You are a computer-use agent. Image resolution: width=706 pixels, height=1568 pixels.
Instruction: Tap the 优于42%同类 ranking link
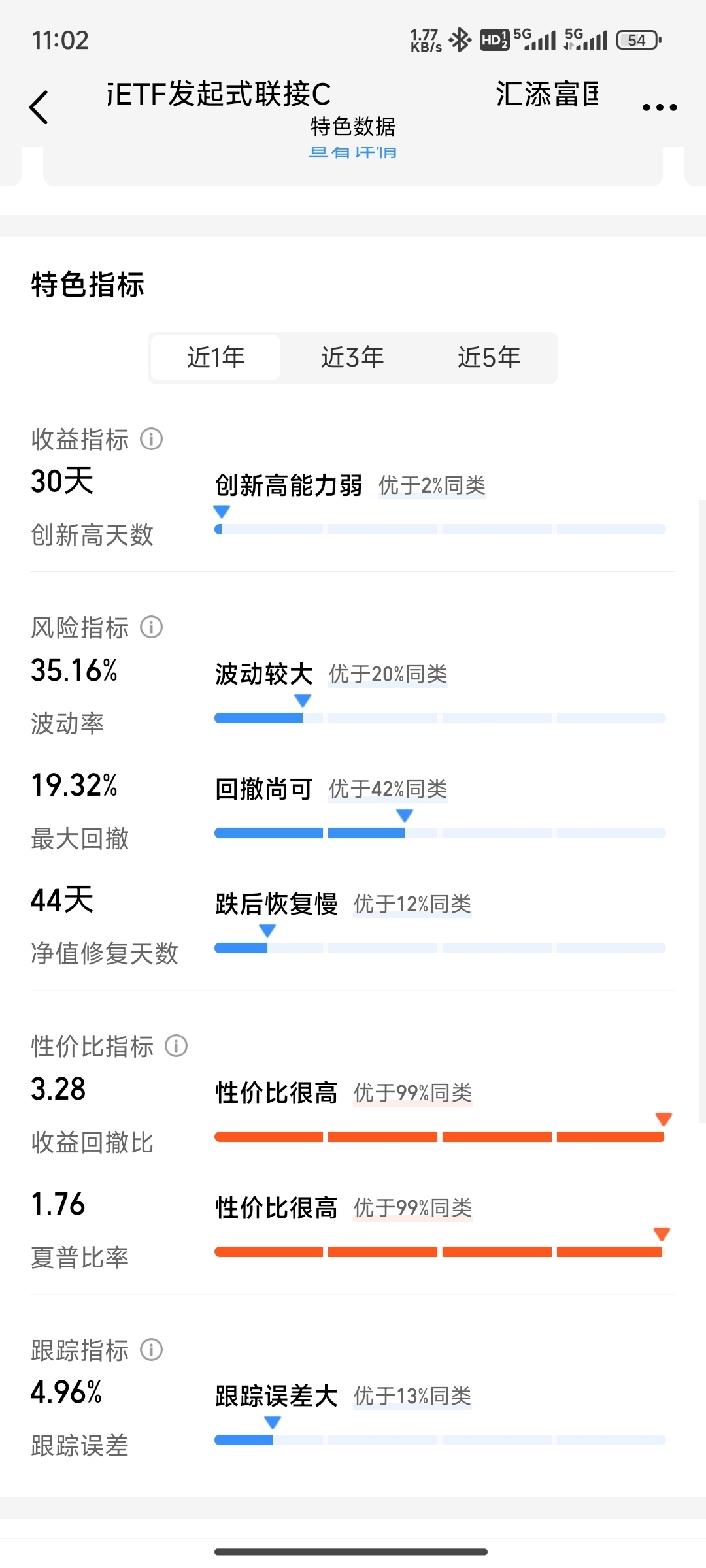388,789
